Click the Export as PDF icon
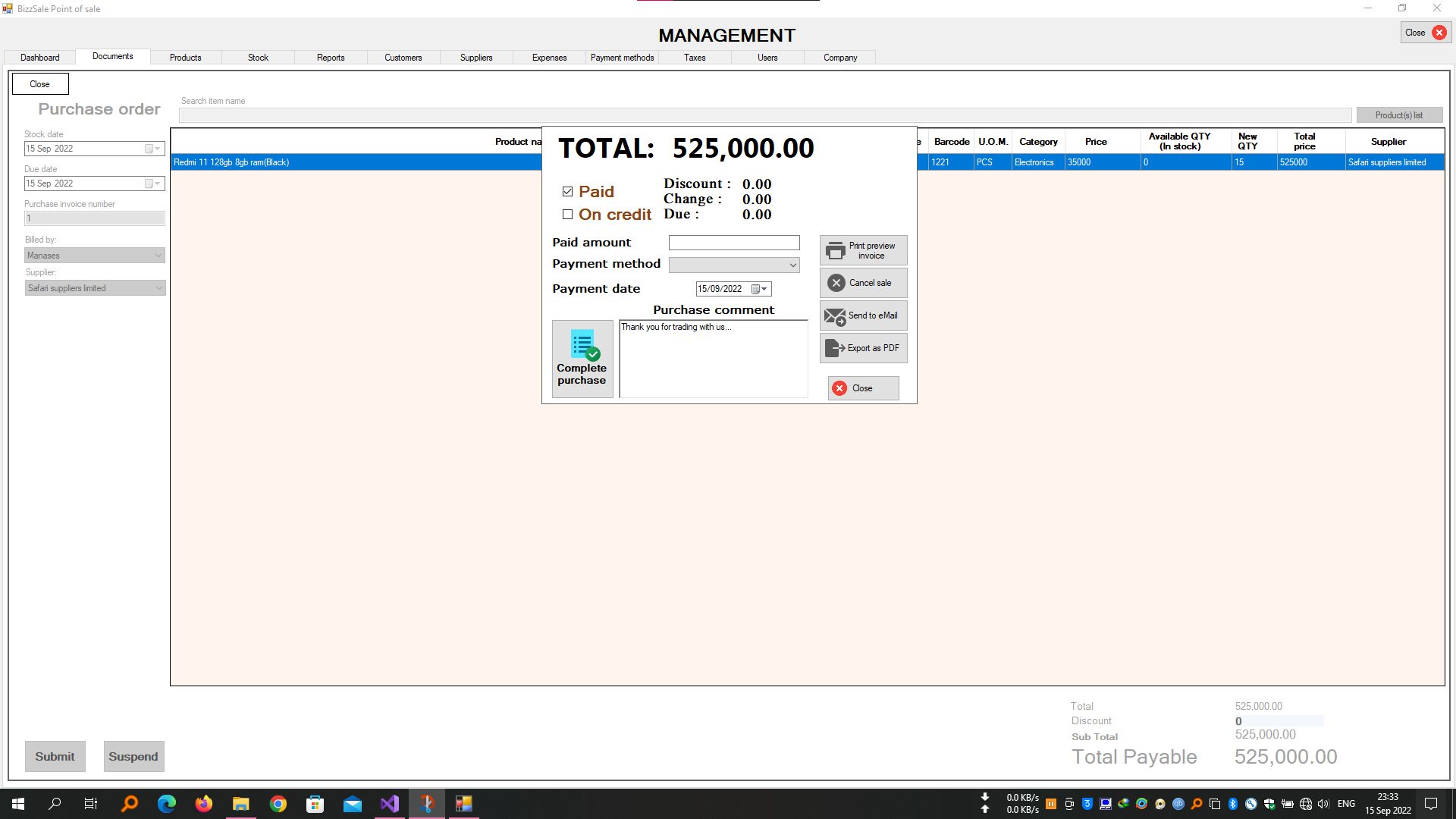Screen dimensions: 1456x819 834,348
